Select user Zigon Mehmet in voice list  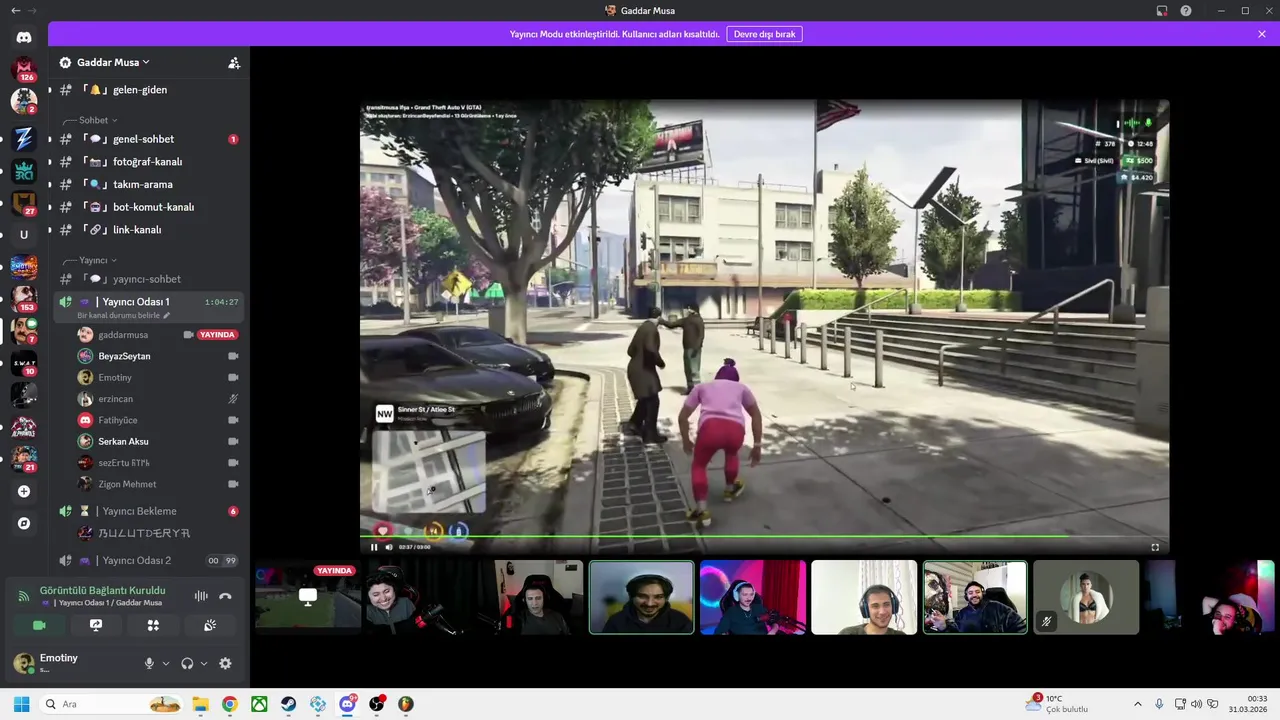tap(158, 484)
